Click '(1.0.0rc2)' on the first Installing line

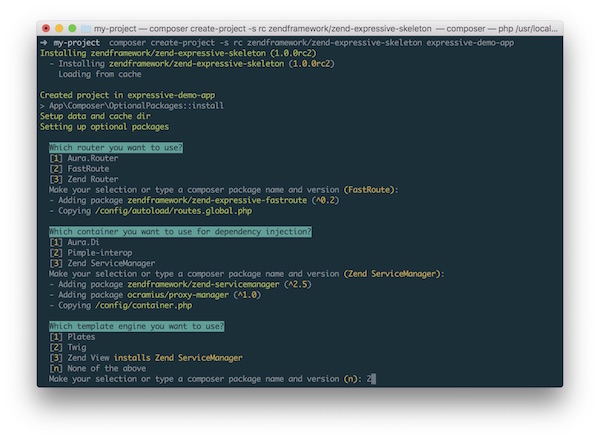(293, 53)
